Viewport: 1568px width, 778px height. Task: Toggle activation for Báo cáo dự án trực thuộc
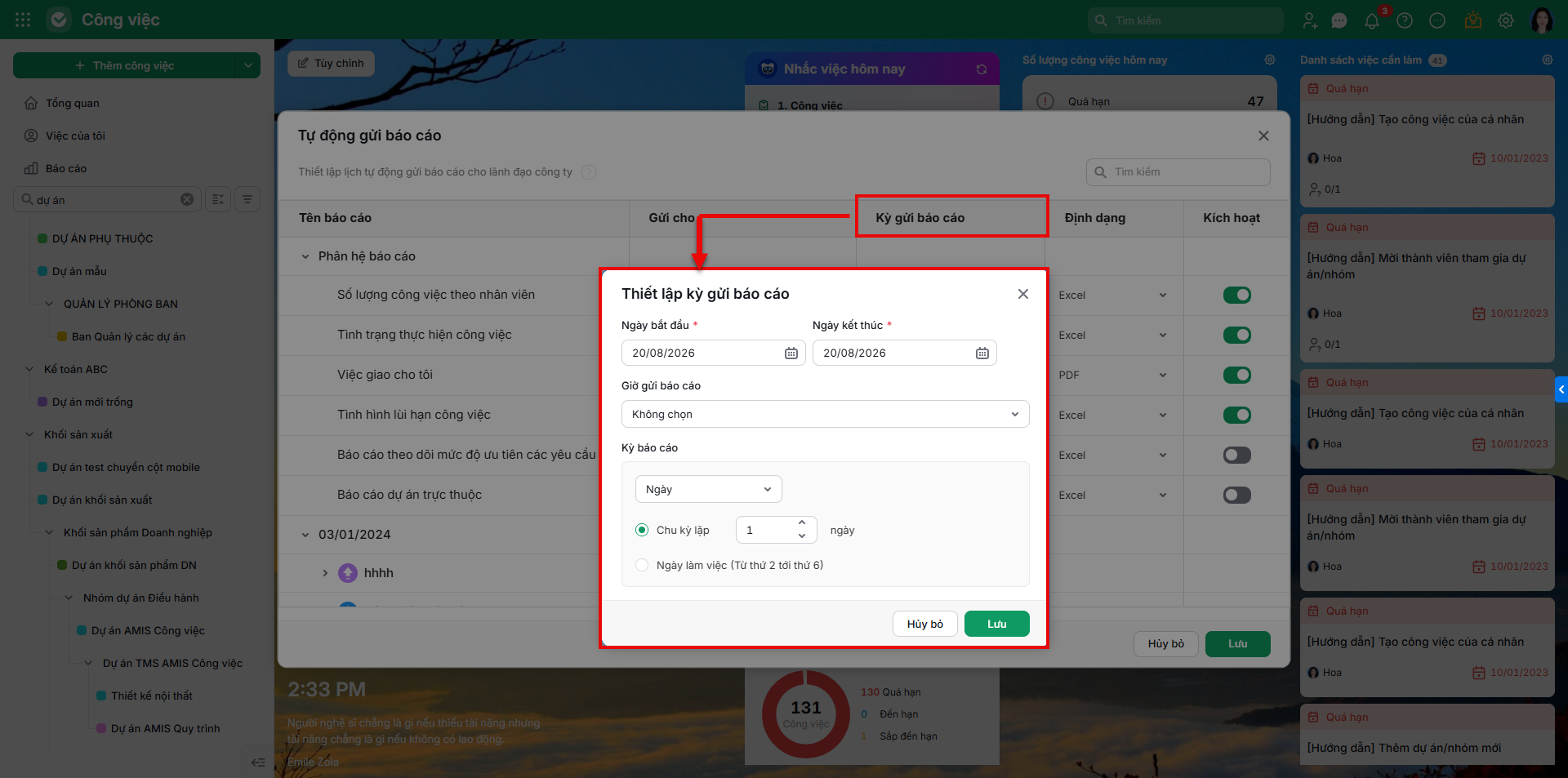click(1236, 495)
